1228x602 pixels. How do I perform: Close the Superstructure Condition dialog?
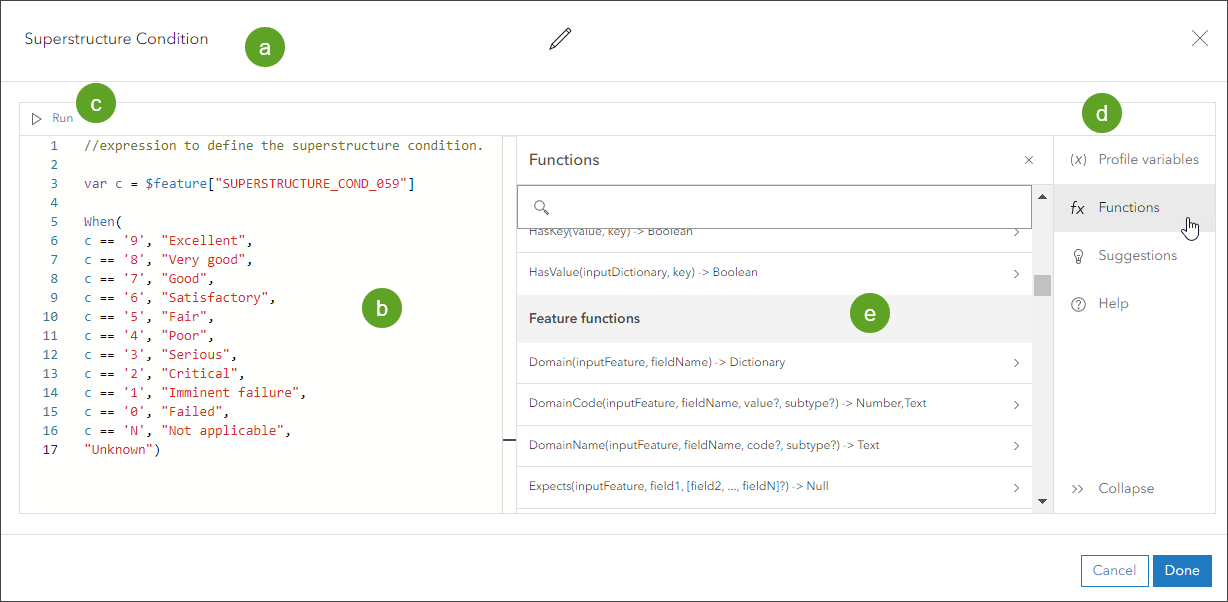[x=1200, y=38]
